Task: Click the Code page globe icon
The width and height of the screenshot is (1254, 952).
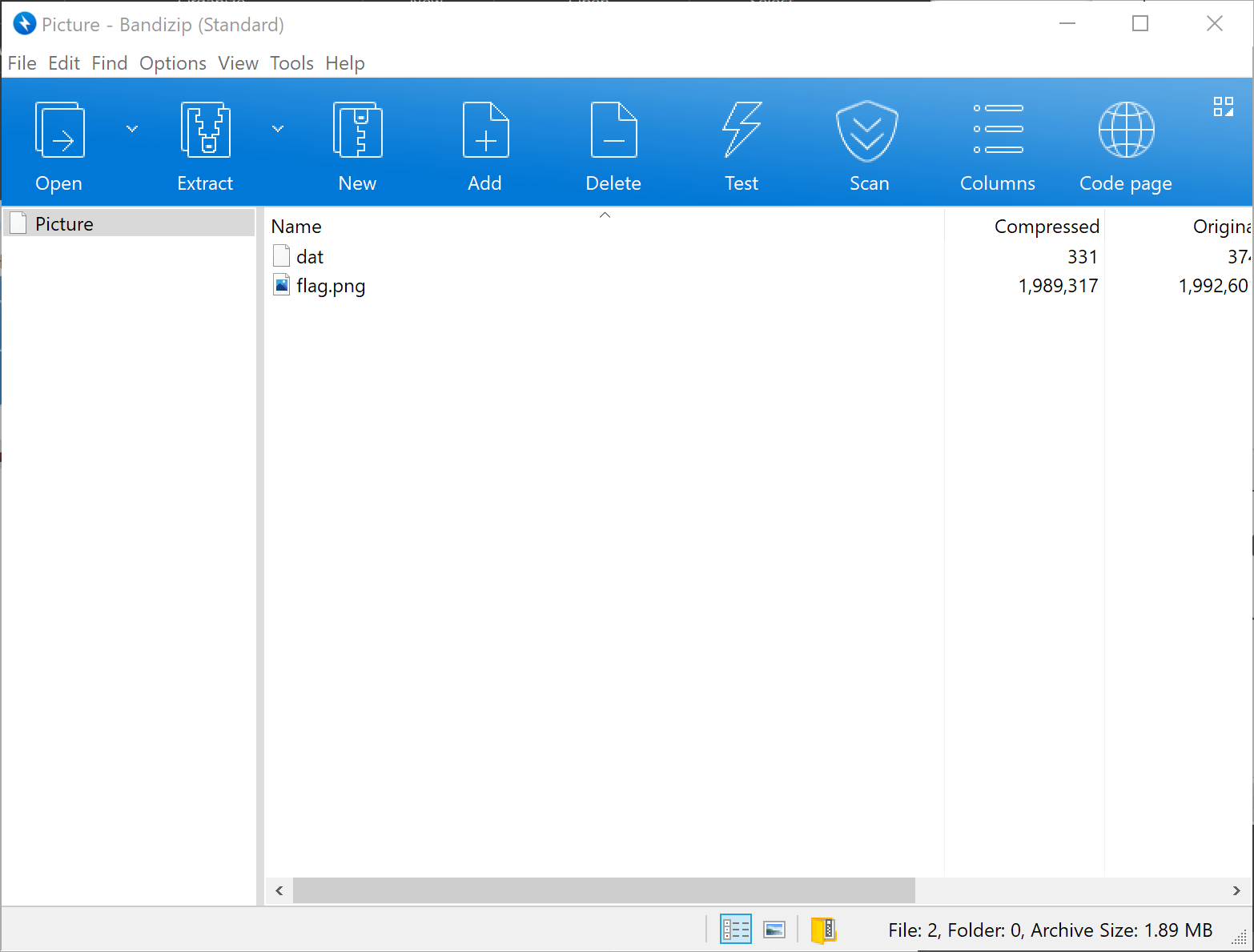Action: coord(1126,131)
